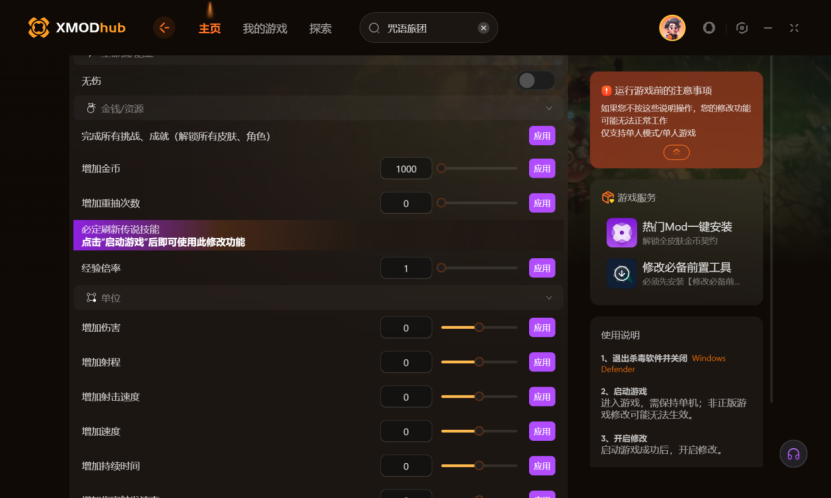Click the 增加伤害 slider handle
831x498 pixels.
[479, 327]
